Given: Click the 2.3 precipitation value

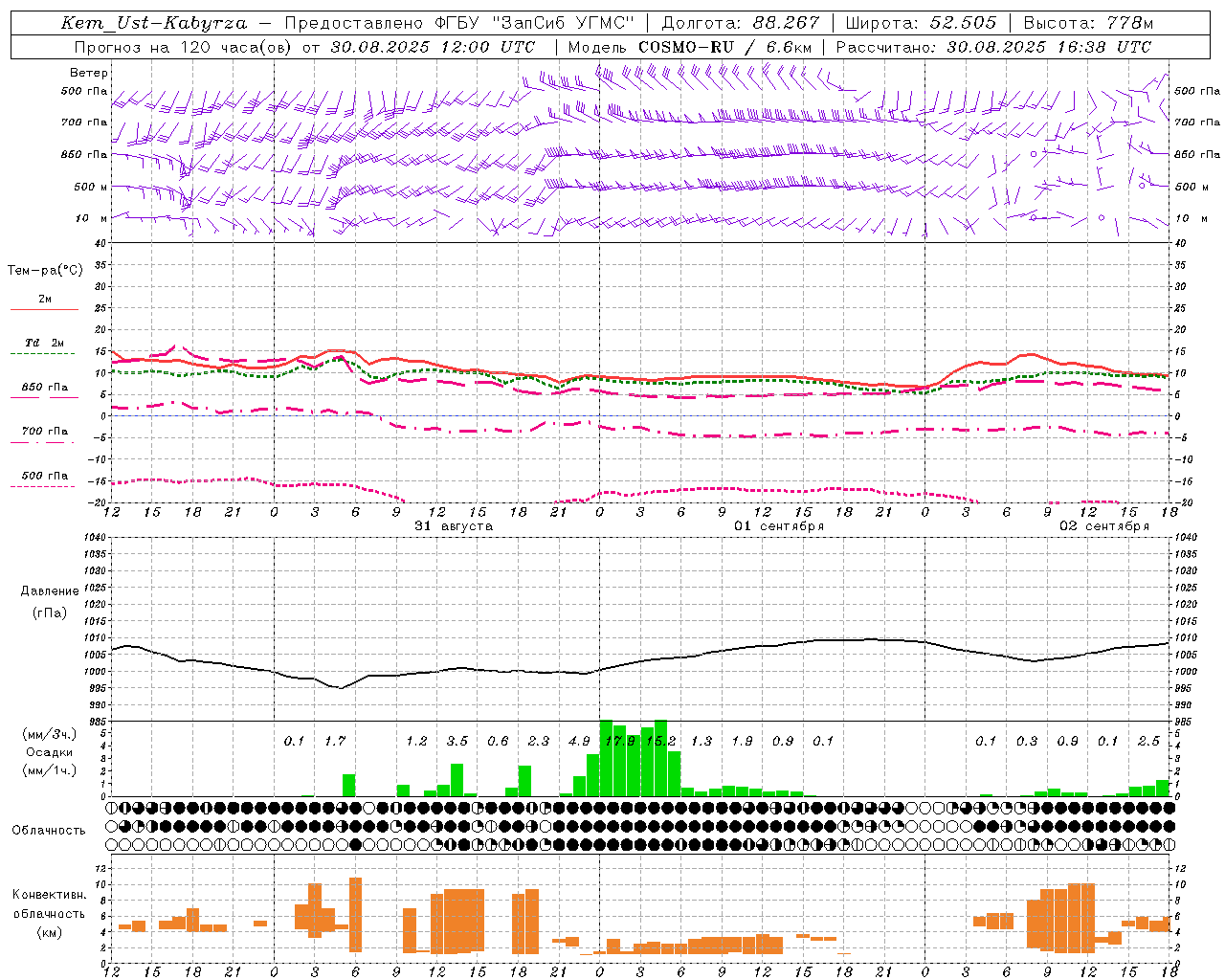Looking at the screenshot, I should 539,741.
